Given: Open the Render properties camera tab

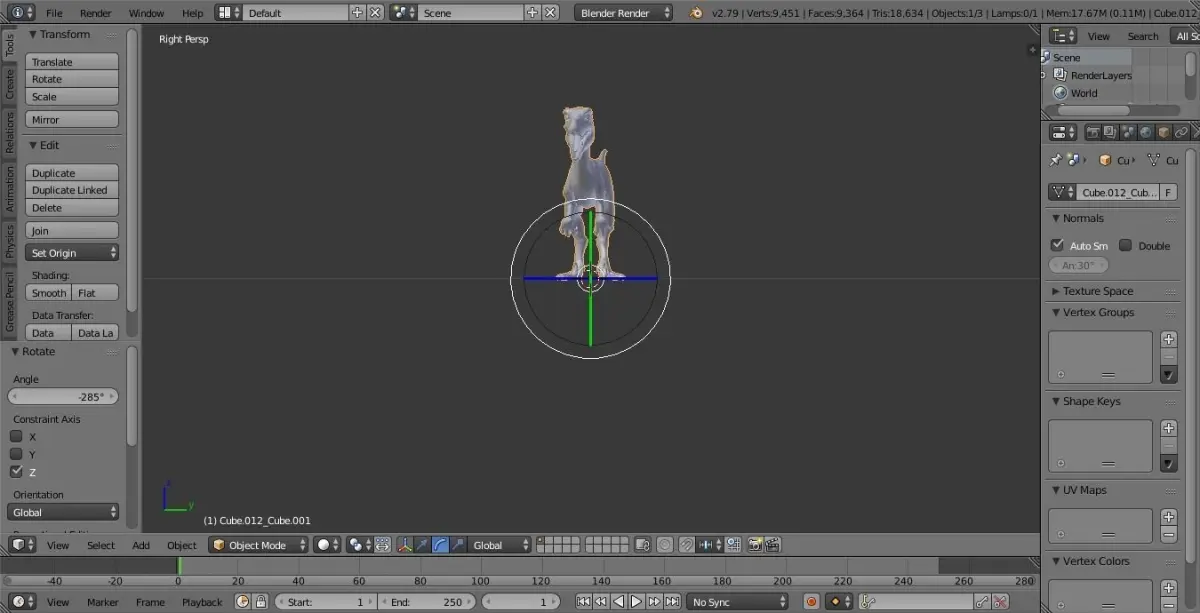Looking at the screenshot, I should [1093, 132].
